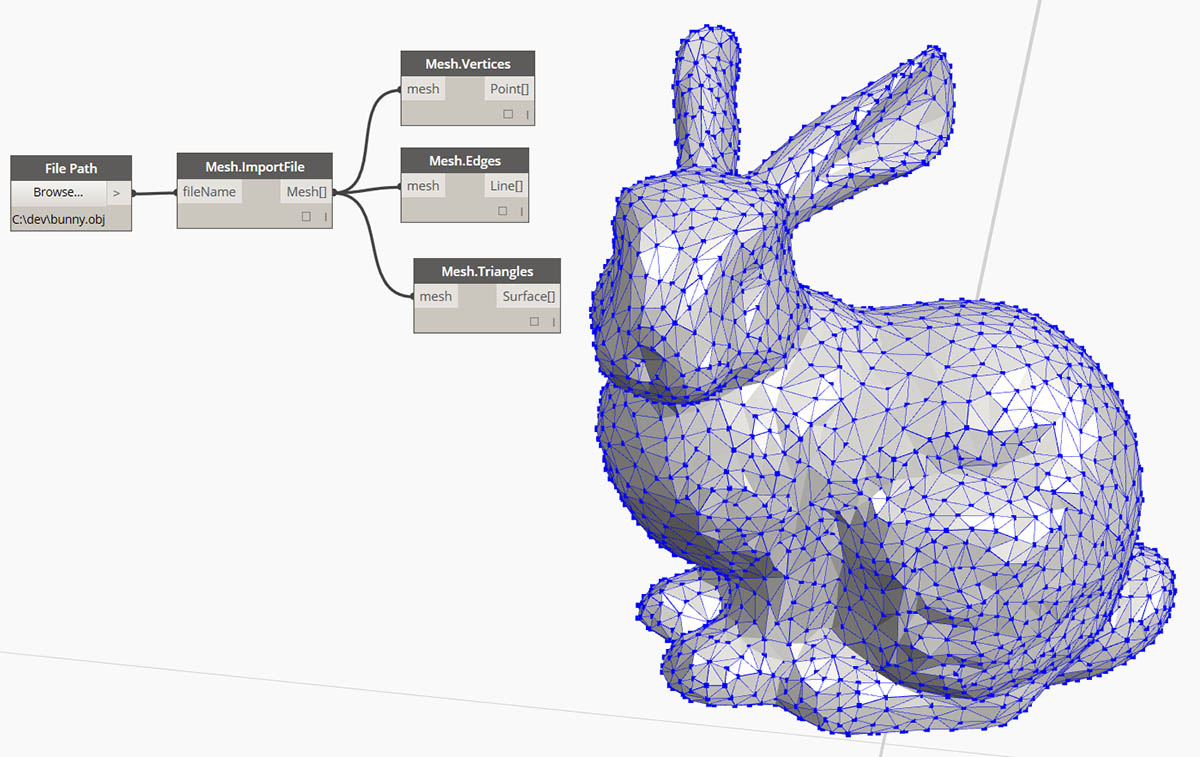Toggle the preview checkbox on Mesh.Vertices
Image resolution: width=1200 pixels, height=757 pixels.
(506, 114)
